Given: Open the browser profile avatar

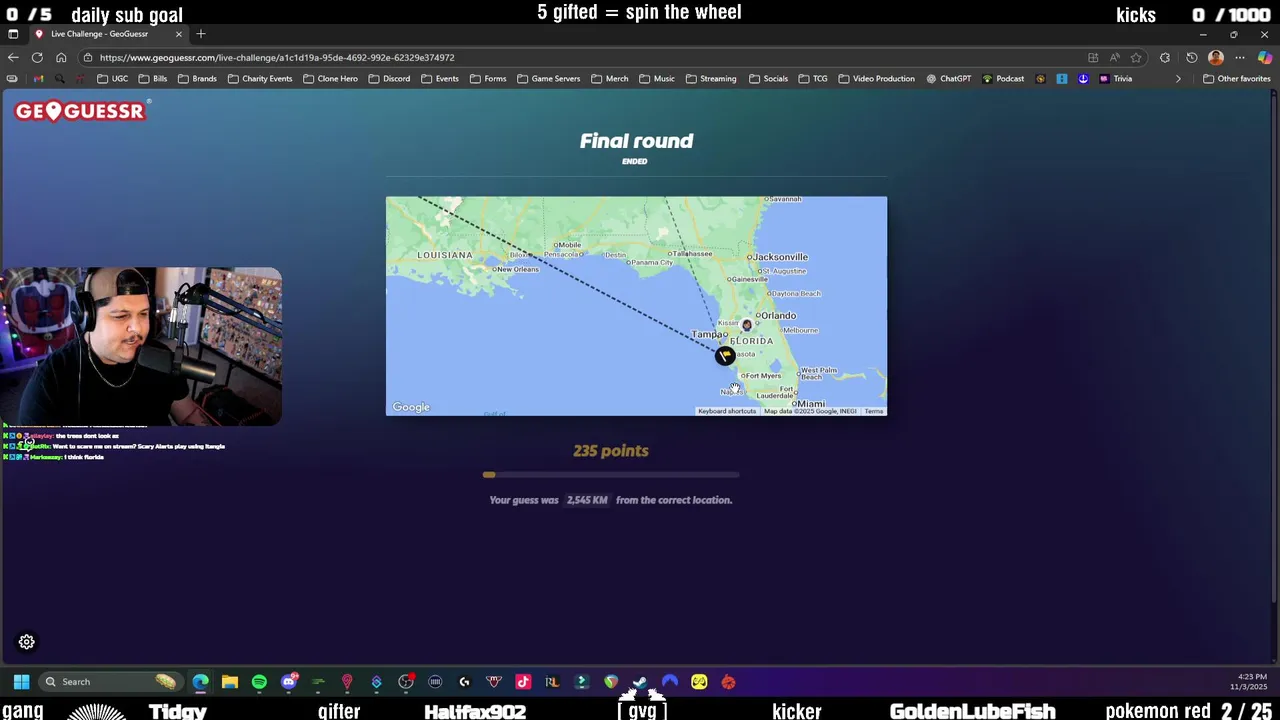Looking at the screenshot, I should (x=1216, y=58).
